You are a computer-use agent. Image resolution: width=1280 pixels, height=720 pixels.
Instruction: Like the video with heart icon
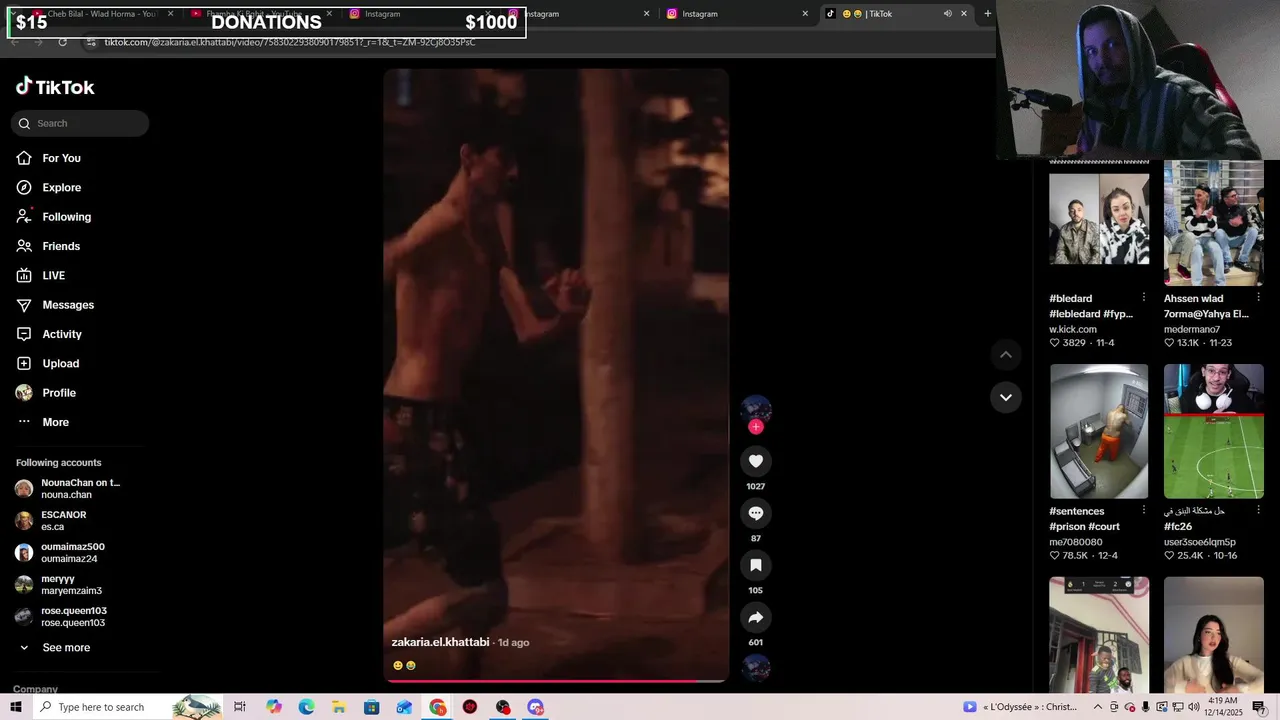click(756, 461)
